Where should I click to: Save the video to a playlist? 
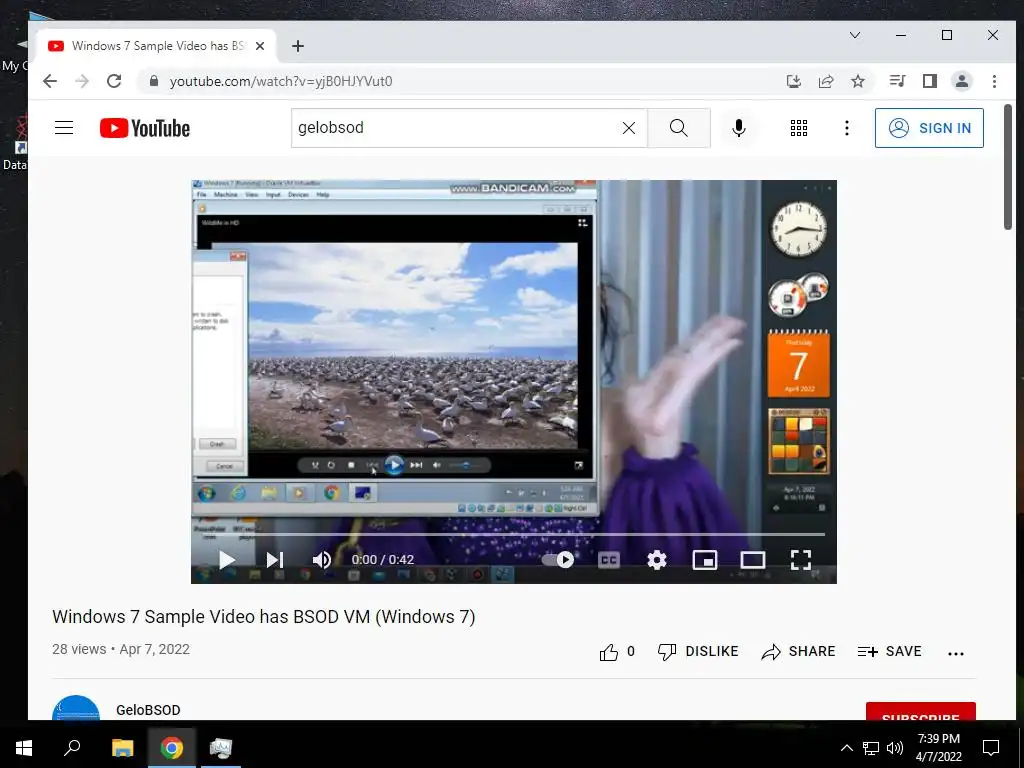click(x=889, y=652)
